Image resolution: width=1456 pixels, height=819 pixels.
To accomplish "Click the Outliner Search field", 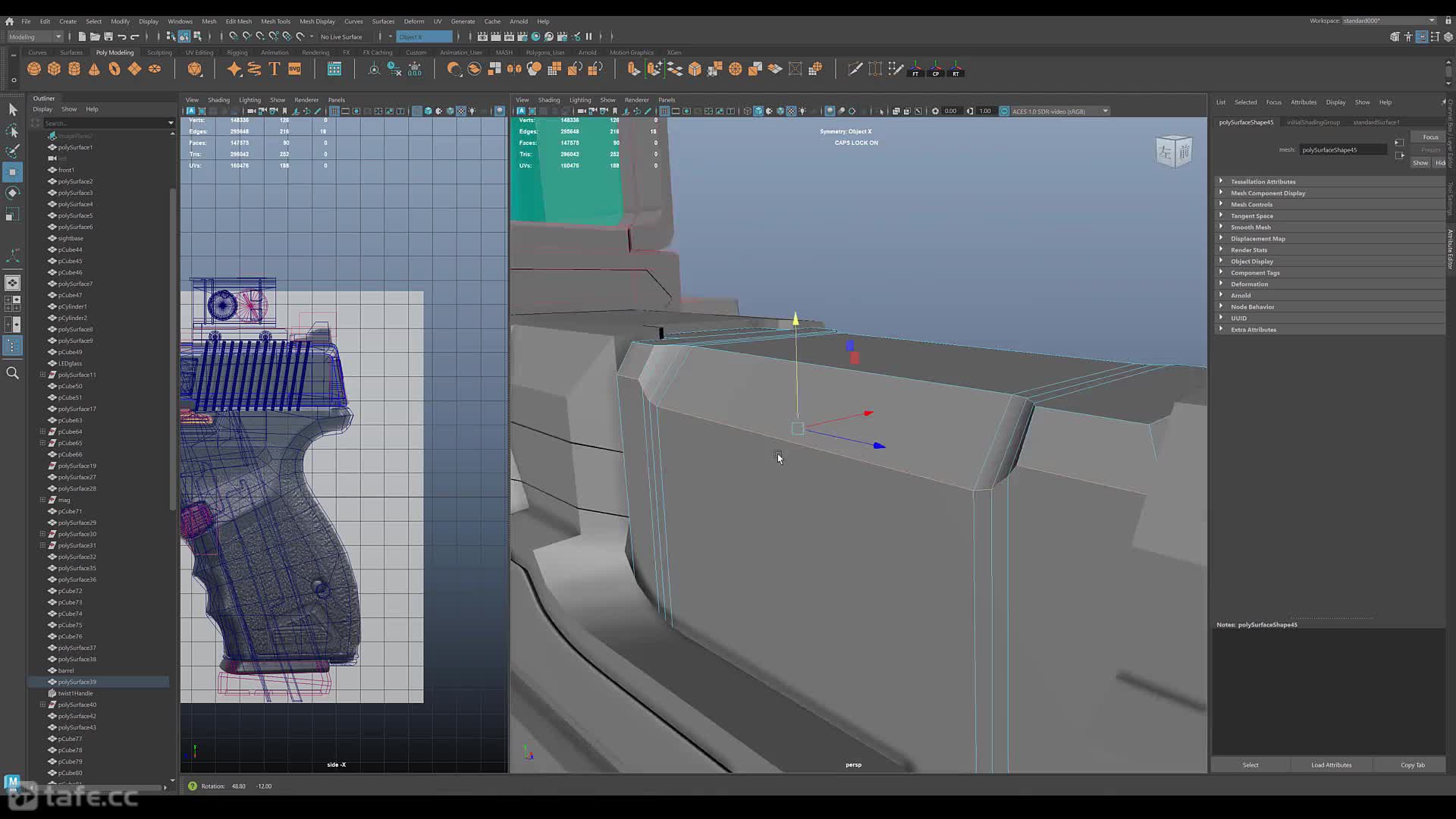I will click(106, 123).
